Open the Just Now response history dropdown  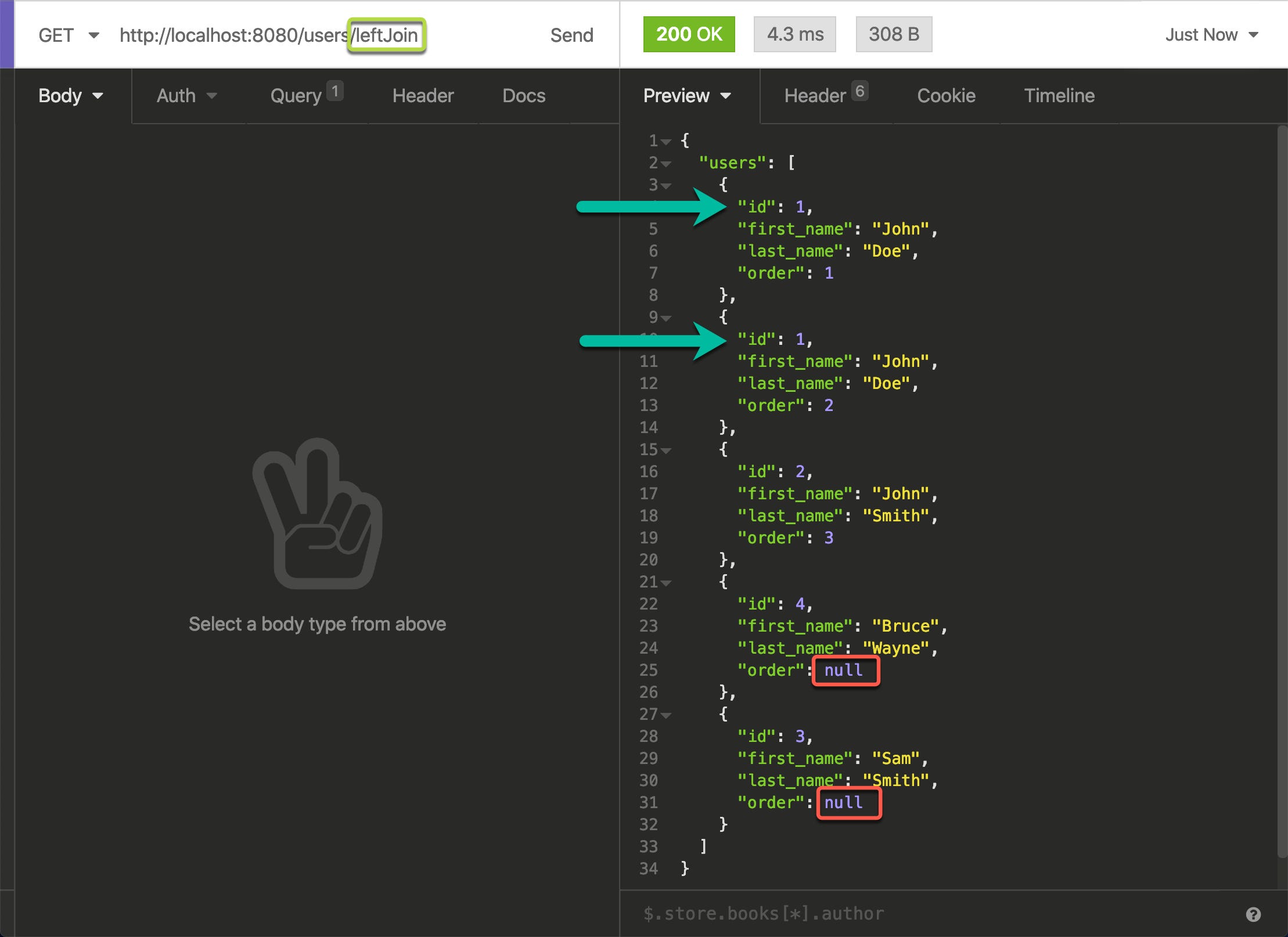[x=1212, y=35]
